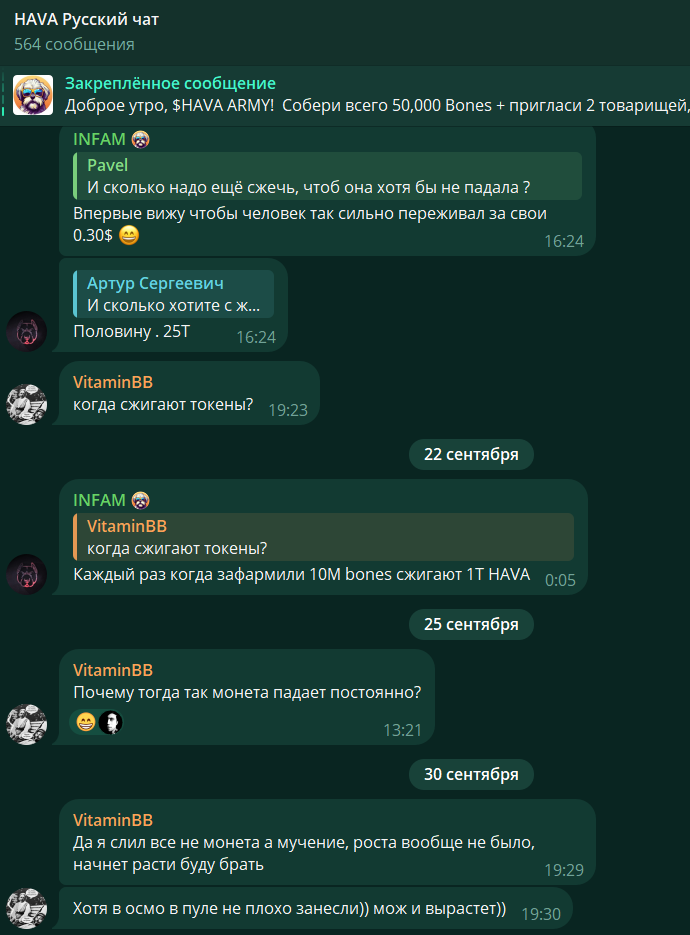Image resolution: width=690 pixels, height=935 pixels.
Task: Click the reactor's small avatar in reaction bubble
Action: pos(110,723)
